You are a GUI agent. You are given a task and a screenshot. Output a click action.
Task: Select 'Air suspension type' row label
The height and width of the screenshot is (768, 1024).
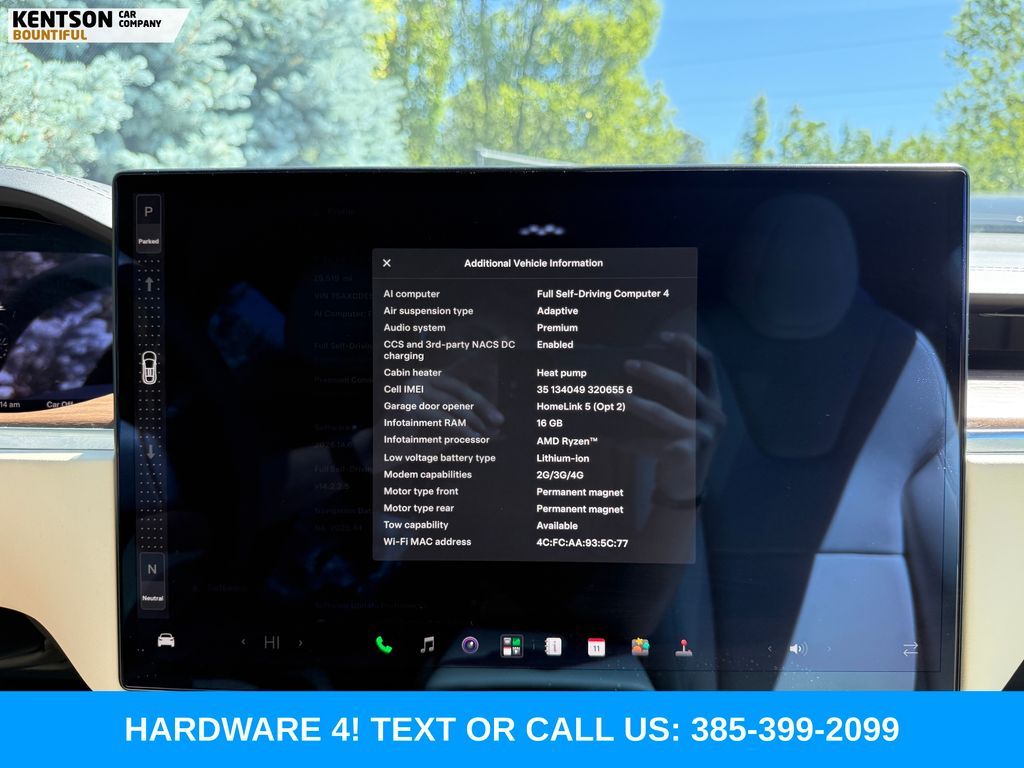click(x=428, y=311)
